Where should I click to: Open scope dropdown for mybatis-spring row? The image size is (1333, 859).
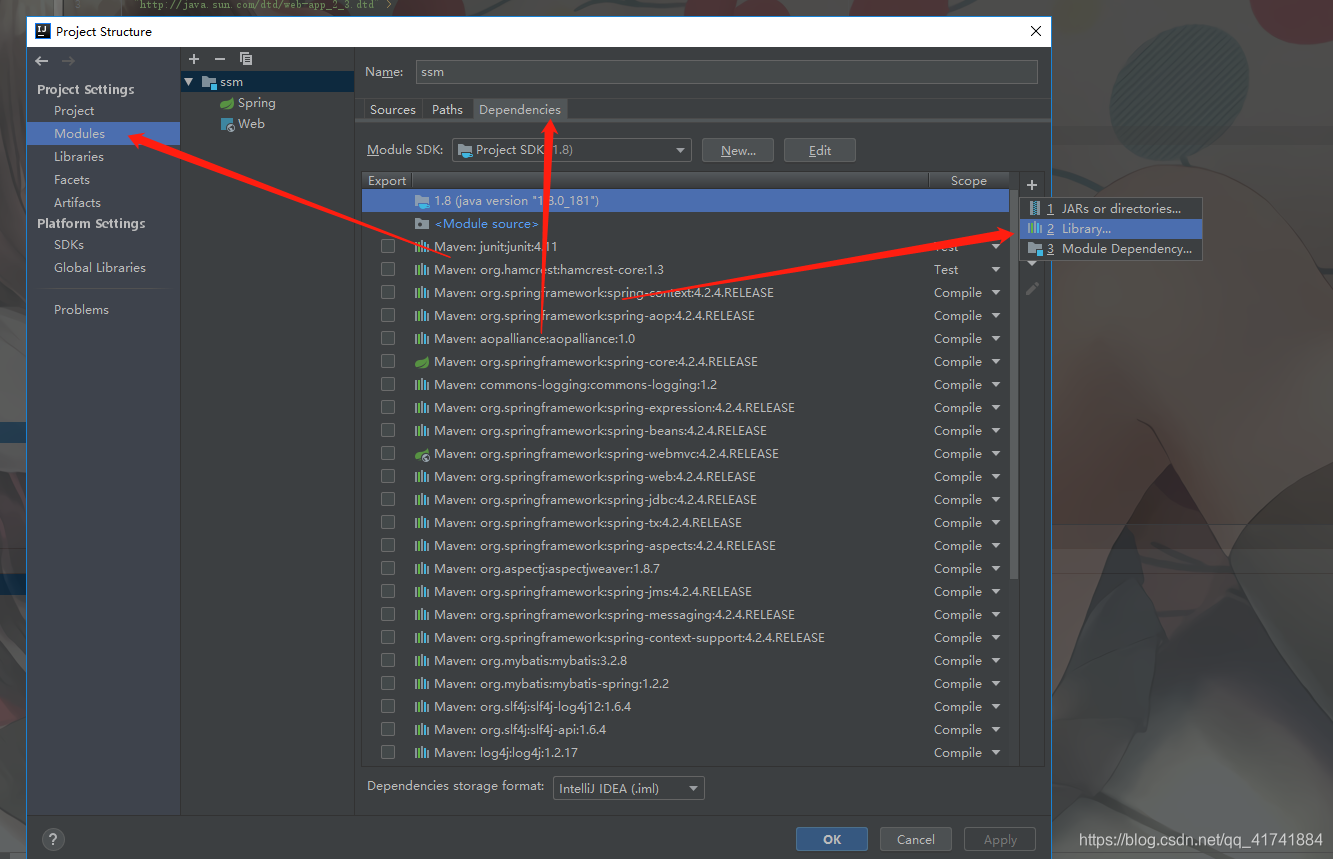(996, 684)
